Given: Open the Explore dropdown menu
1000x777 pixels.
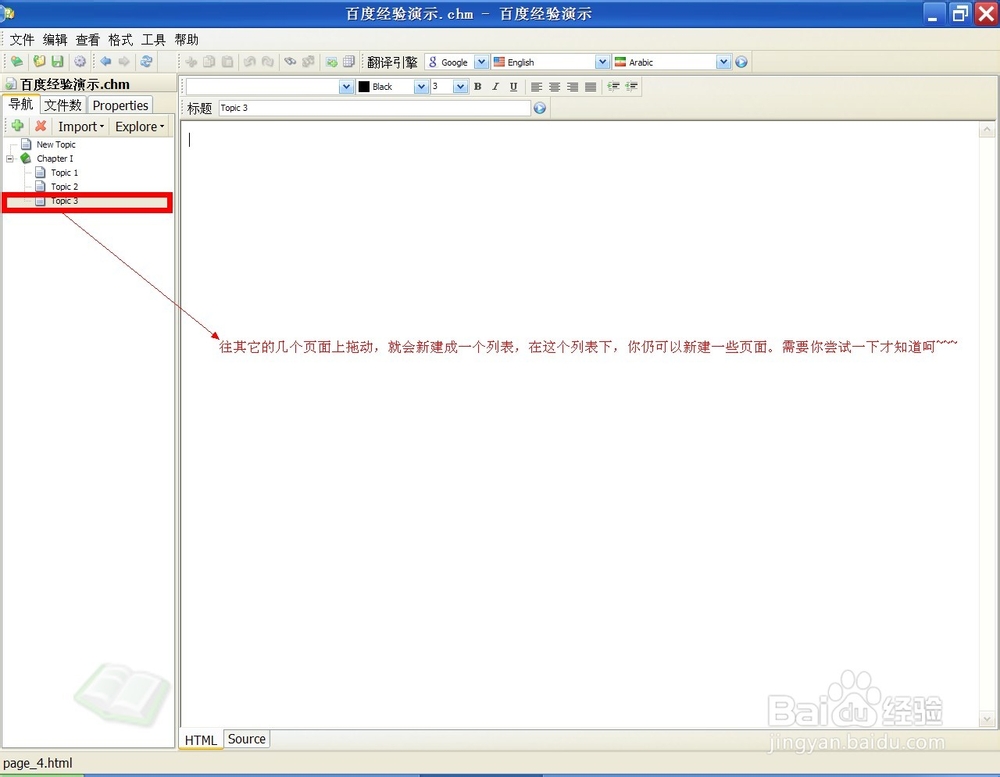Looking at the screenshot, I should [x=139, y=126].
